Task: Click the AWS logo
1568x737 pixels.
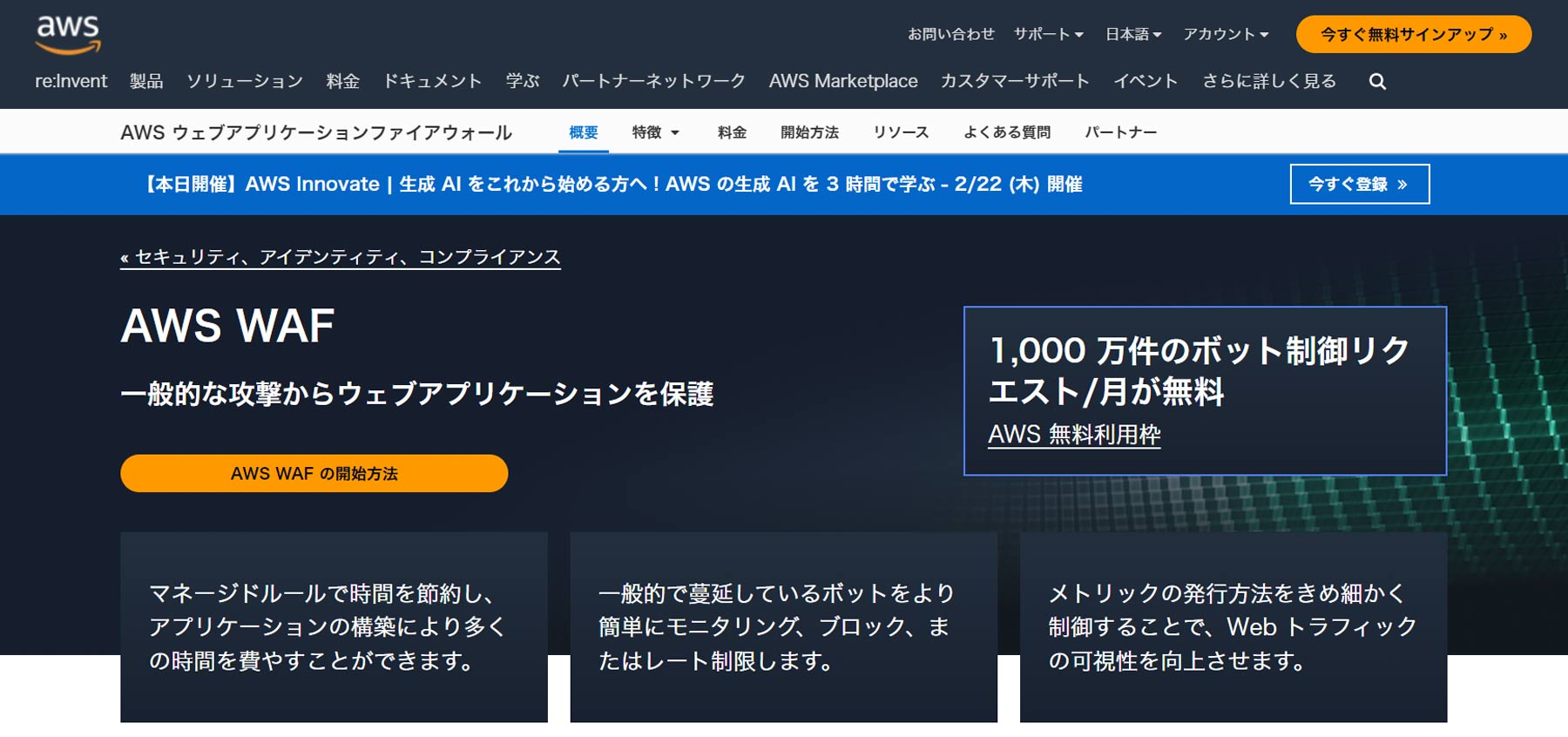Action: point(68,35)
